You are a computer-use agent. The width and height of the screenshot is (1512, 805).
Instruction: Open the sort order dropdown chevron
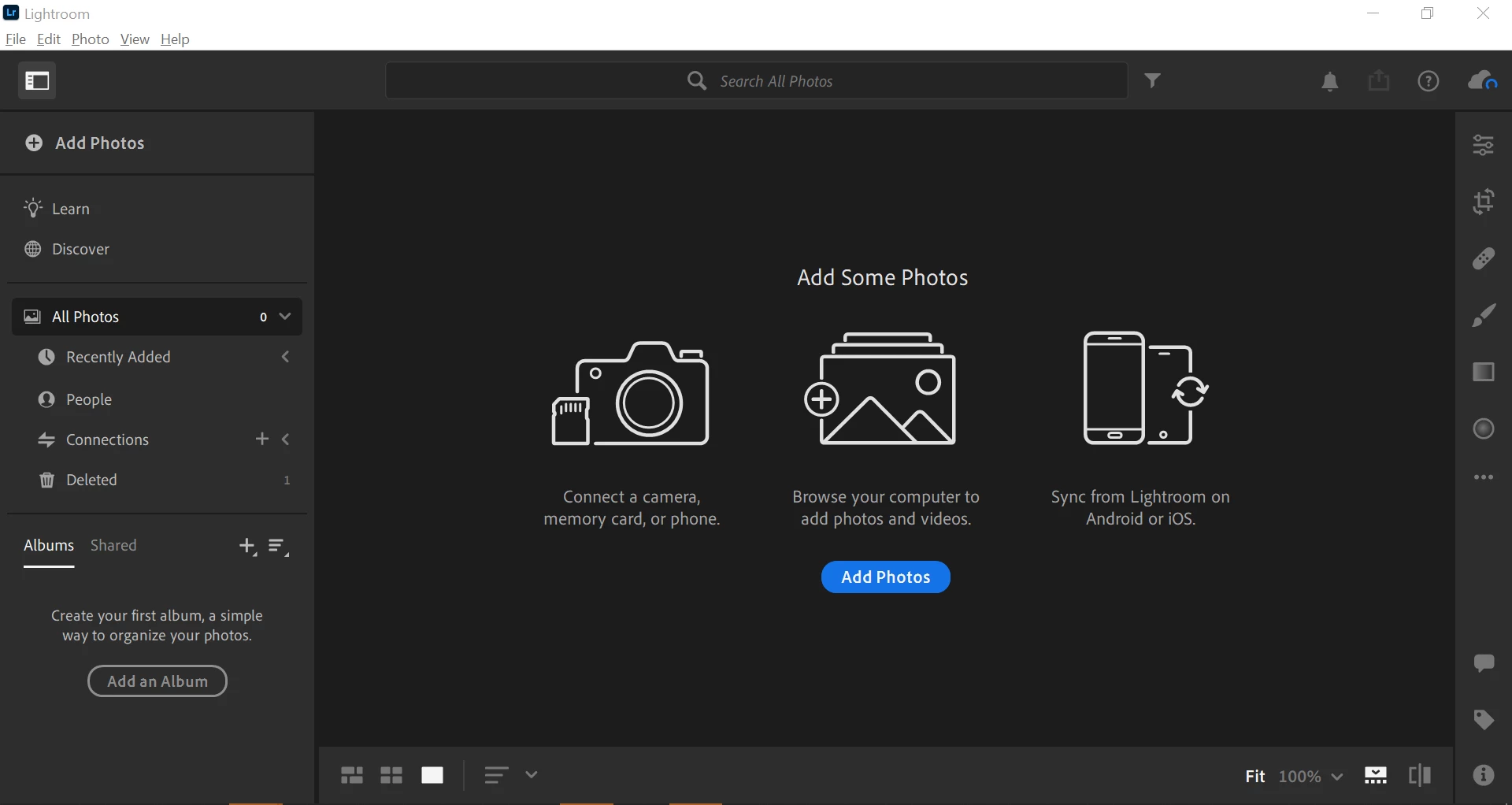coord(532,775)
